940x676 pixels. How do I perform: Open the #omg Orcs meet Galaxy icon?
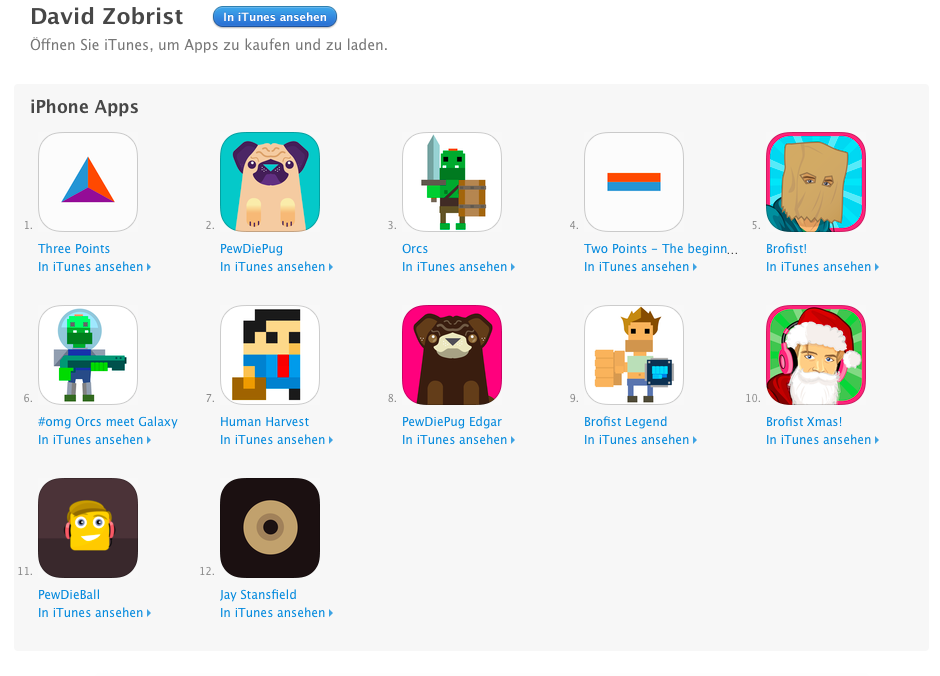pyautogui.click(x=88, y=355)
